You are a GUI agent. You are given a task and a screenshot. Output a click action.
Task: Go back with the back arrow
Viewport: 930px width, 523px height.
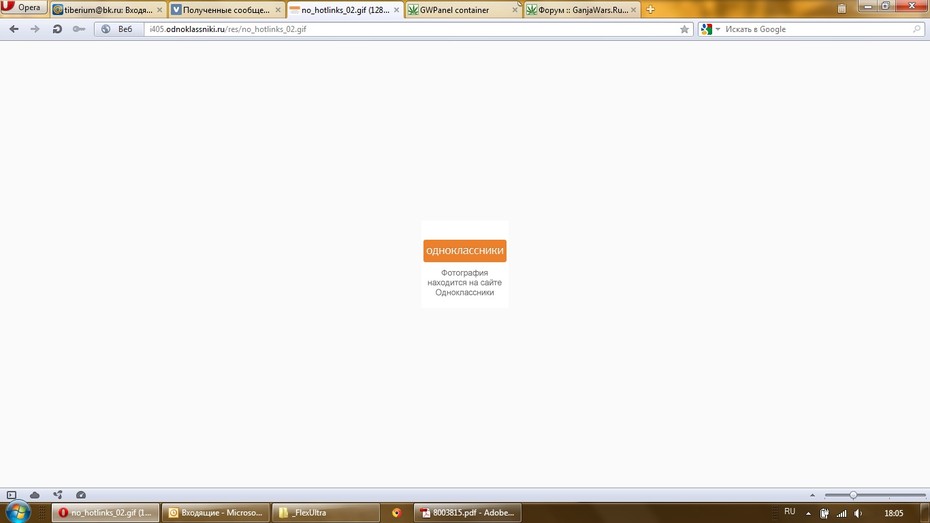pyautogui.click(x=14, y=29)
